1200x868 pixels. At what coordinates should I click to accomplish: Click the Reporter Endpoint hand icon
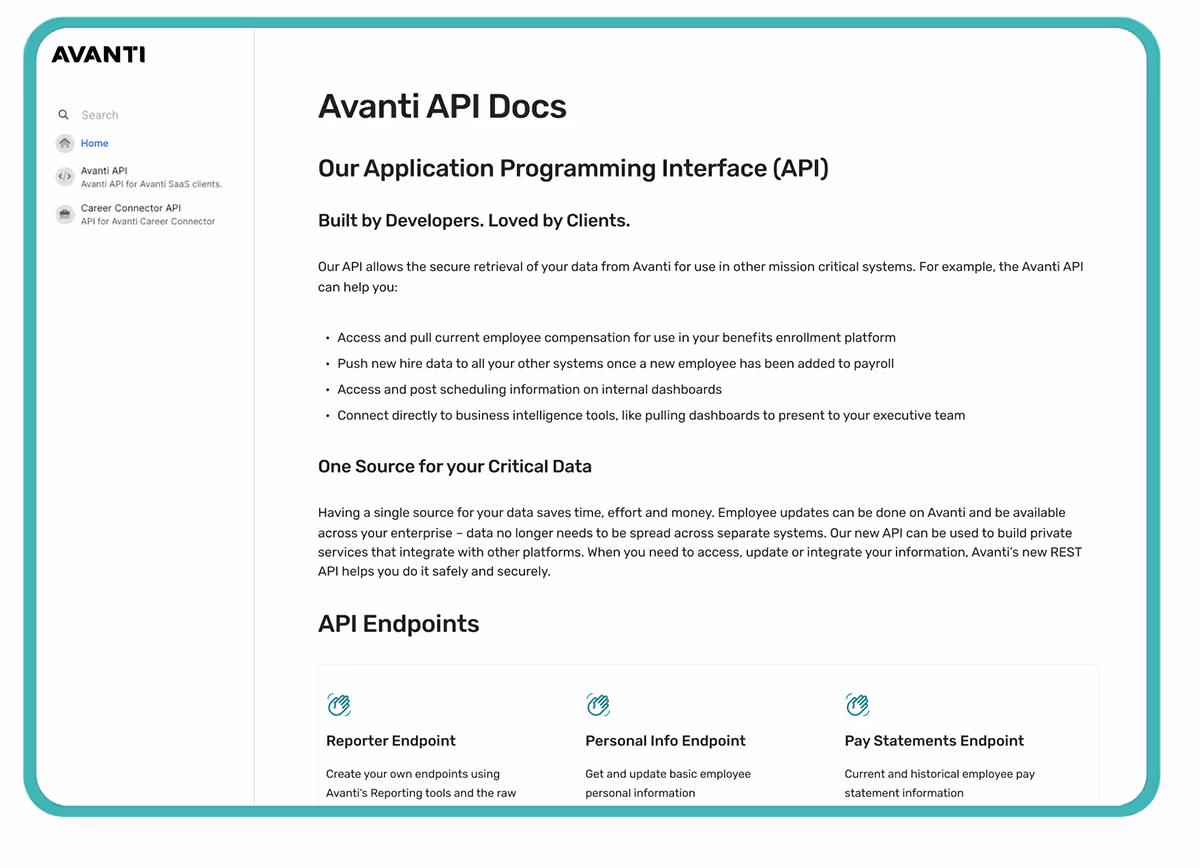point(339,705)
